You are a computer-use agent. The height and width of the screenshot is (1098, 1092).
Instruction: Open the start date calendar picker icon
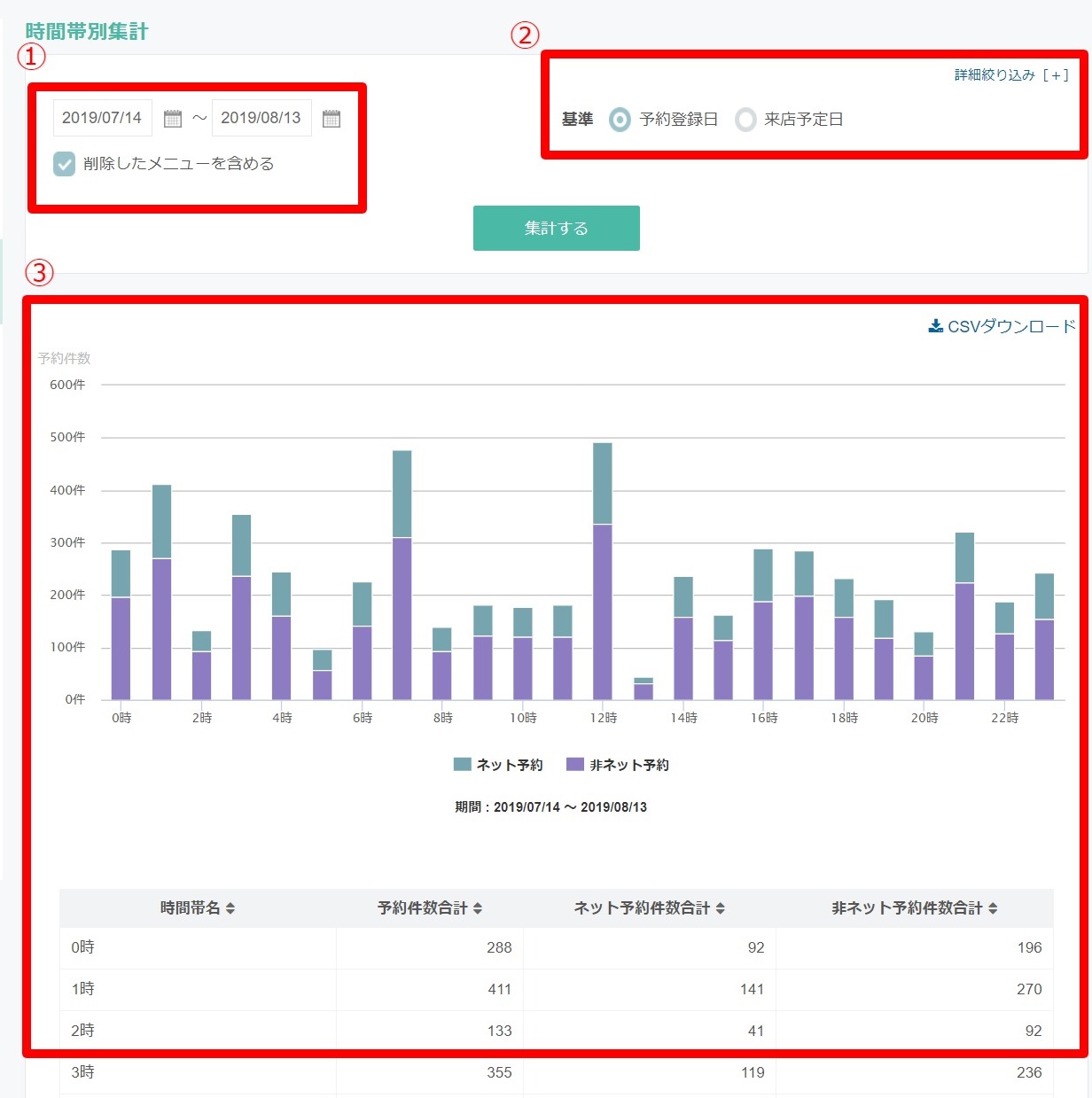pyautogui.click(x=173, y=118)
